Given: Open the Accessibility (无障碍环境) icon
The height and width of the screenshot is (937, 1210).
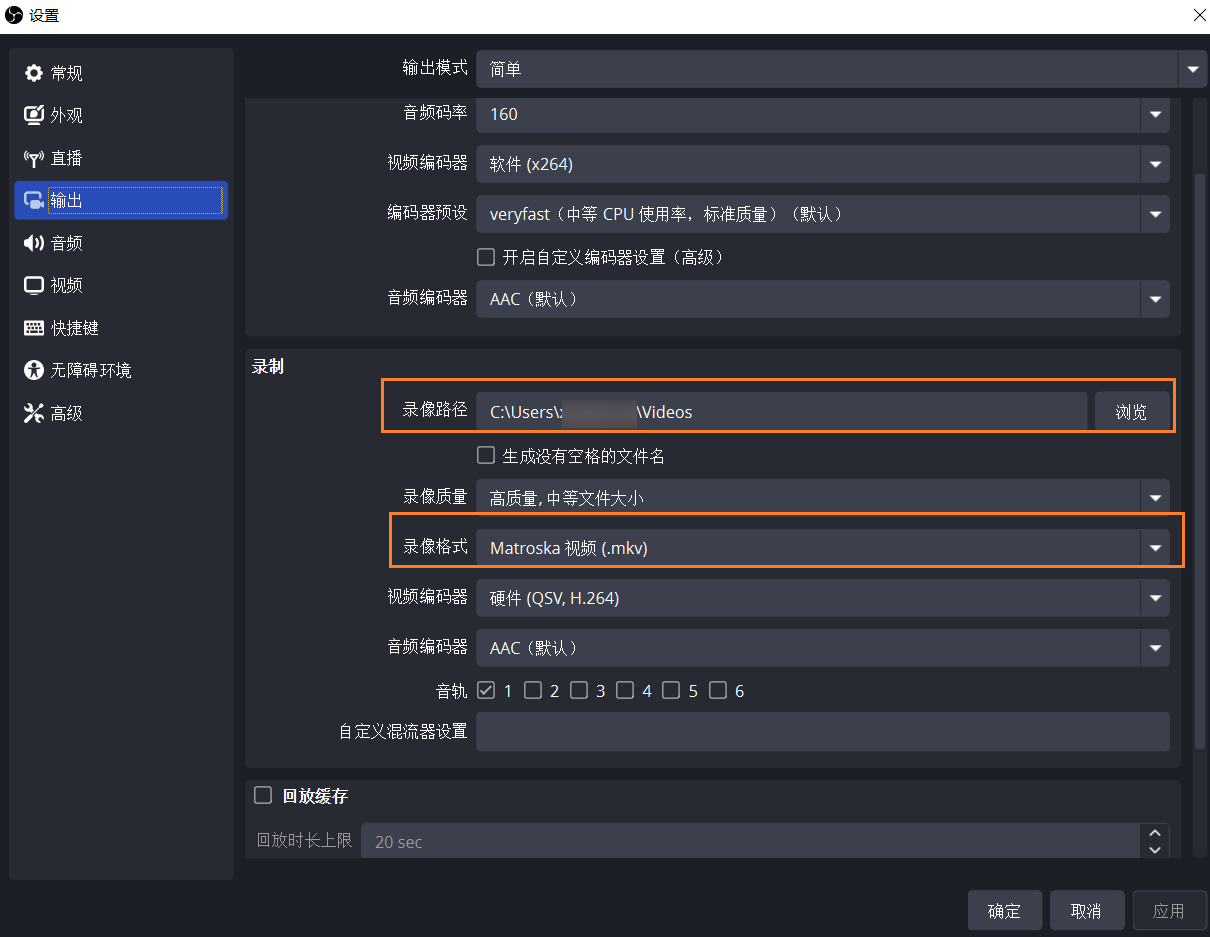Looking at the screenshot, I should pyautogui.click(x=34, y=370).
